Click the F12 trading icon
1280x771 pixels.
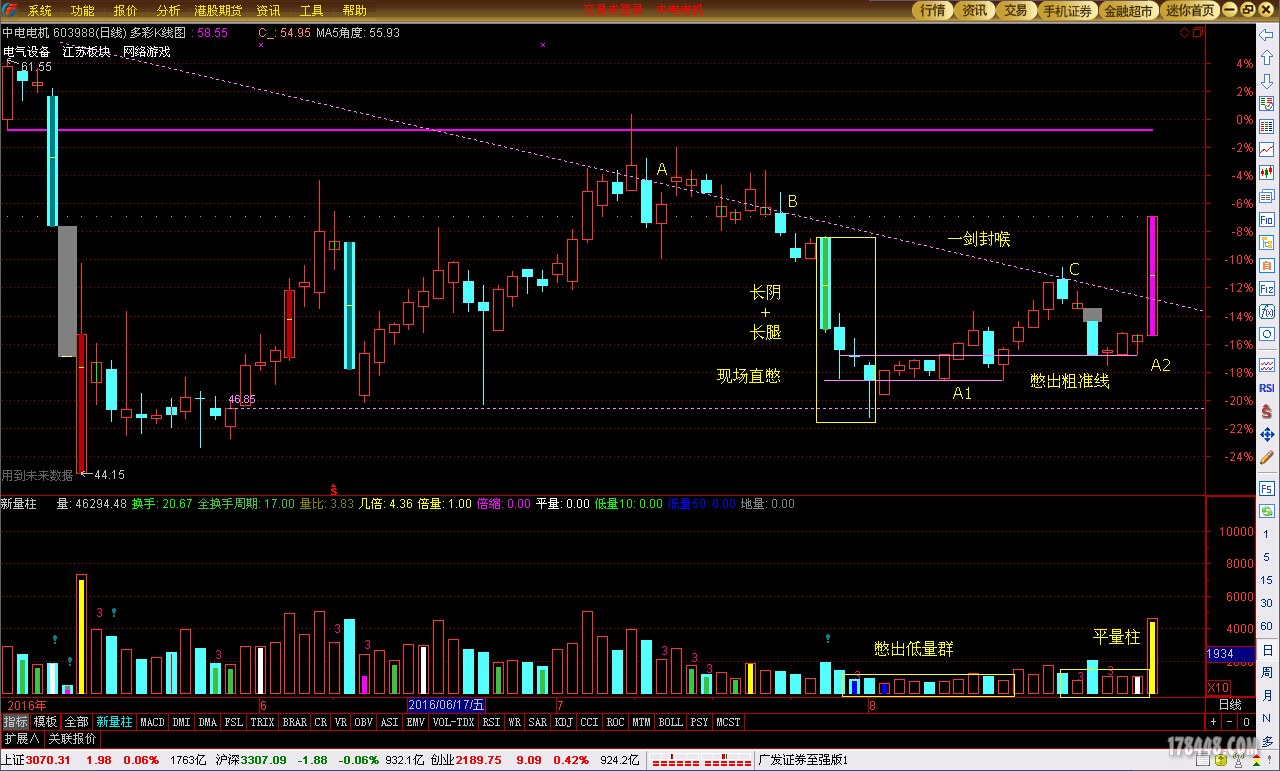click(1267, 289)
